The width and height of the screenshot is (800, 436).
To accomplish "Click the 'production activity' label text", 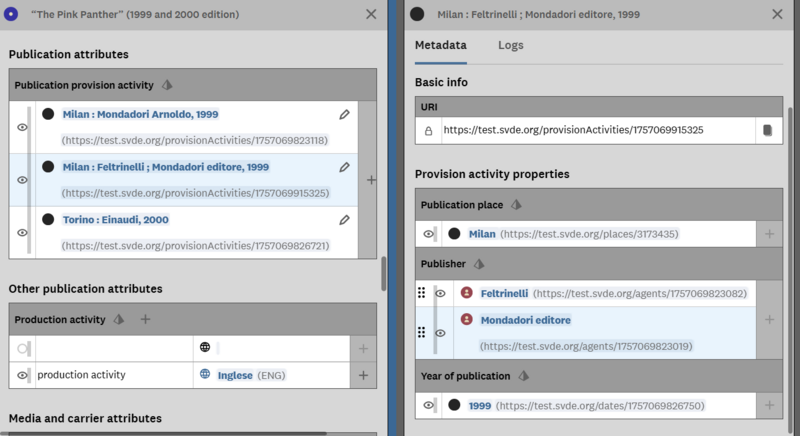I will click(x=81, y=375).
